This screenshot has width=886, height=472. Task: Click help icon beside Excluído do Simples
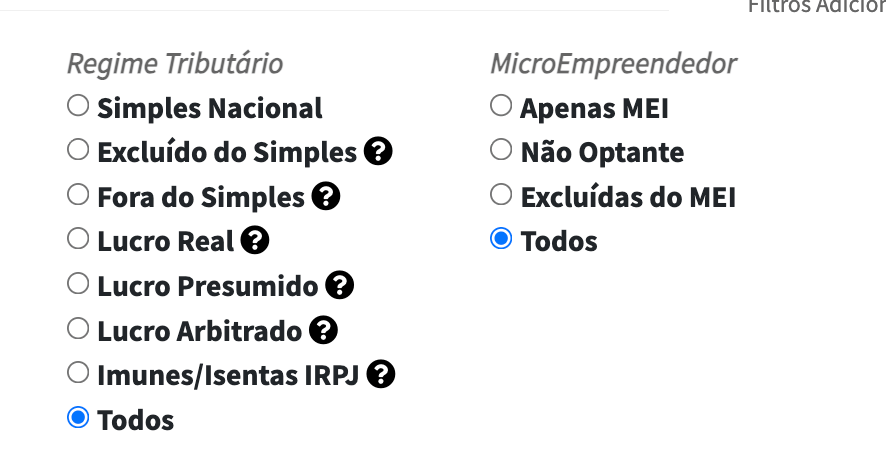click(378, 152)
